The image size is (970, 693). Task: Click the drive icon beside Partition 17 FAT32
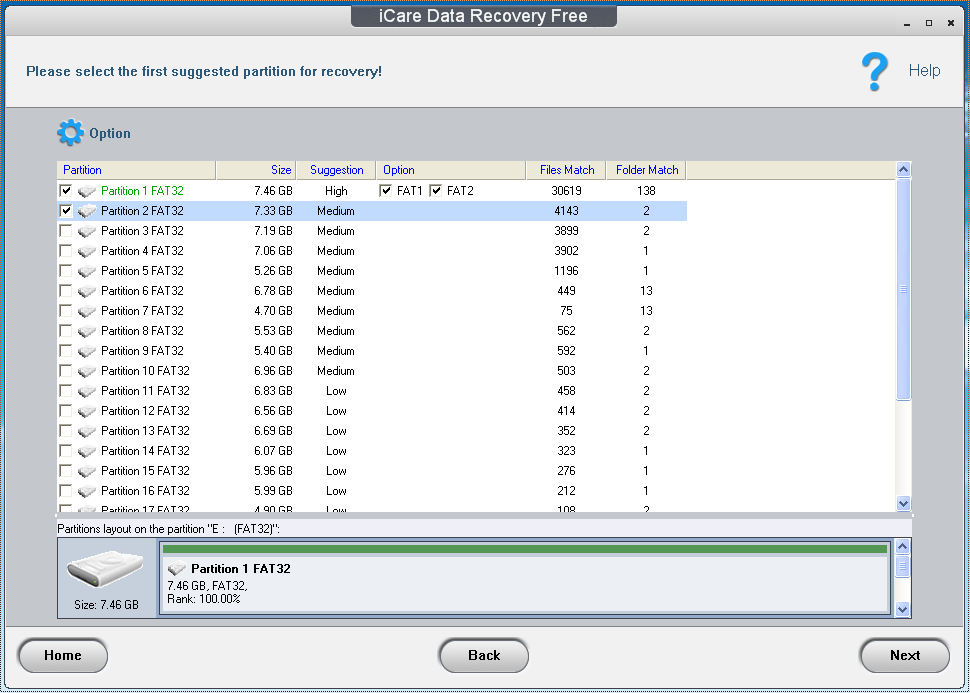[86, 510]
